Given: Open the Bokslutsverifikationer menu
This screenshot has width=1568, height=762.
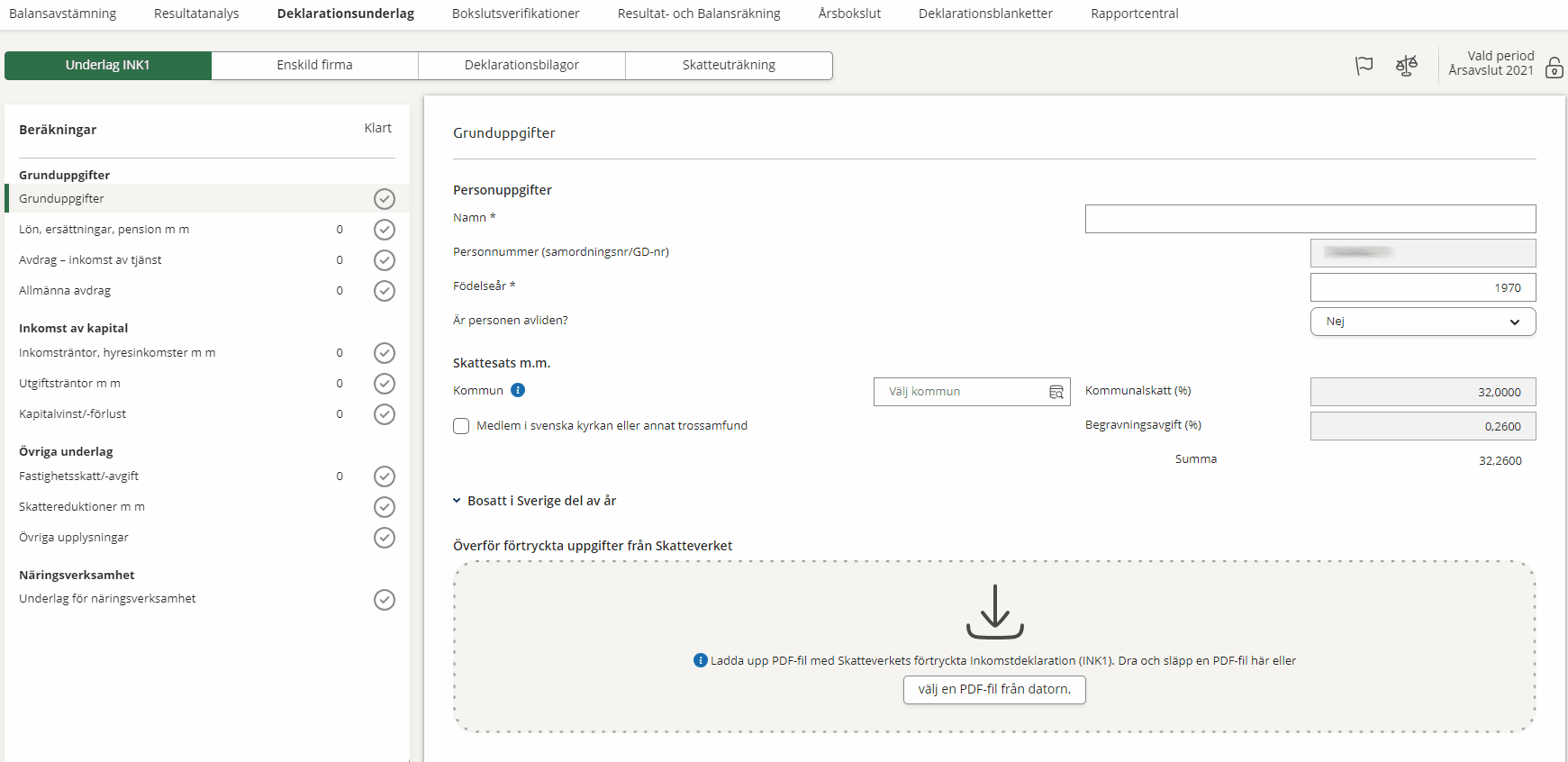Looking at the screenshot, I should click(515, 14).
